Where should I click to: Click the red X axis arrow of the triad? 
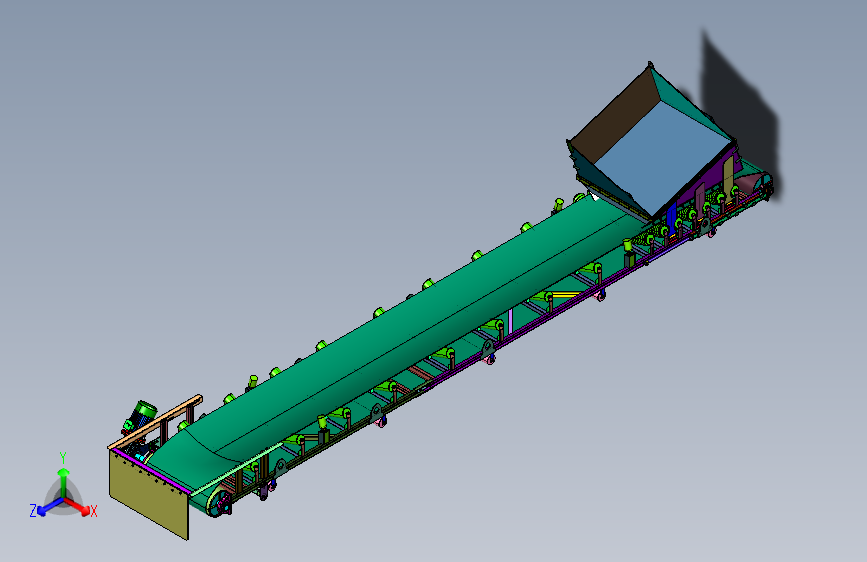pos(79,506)
